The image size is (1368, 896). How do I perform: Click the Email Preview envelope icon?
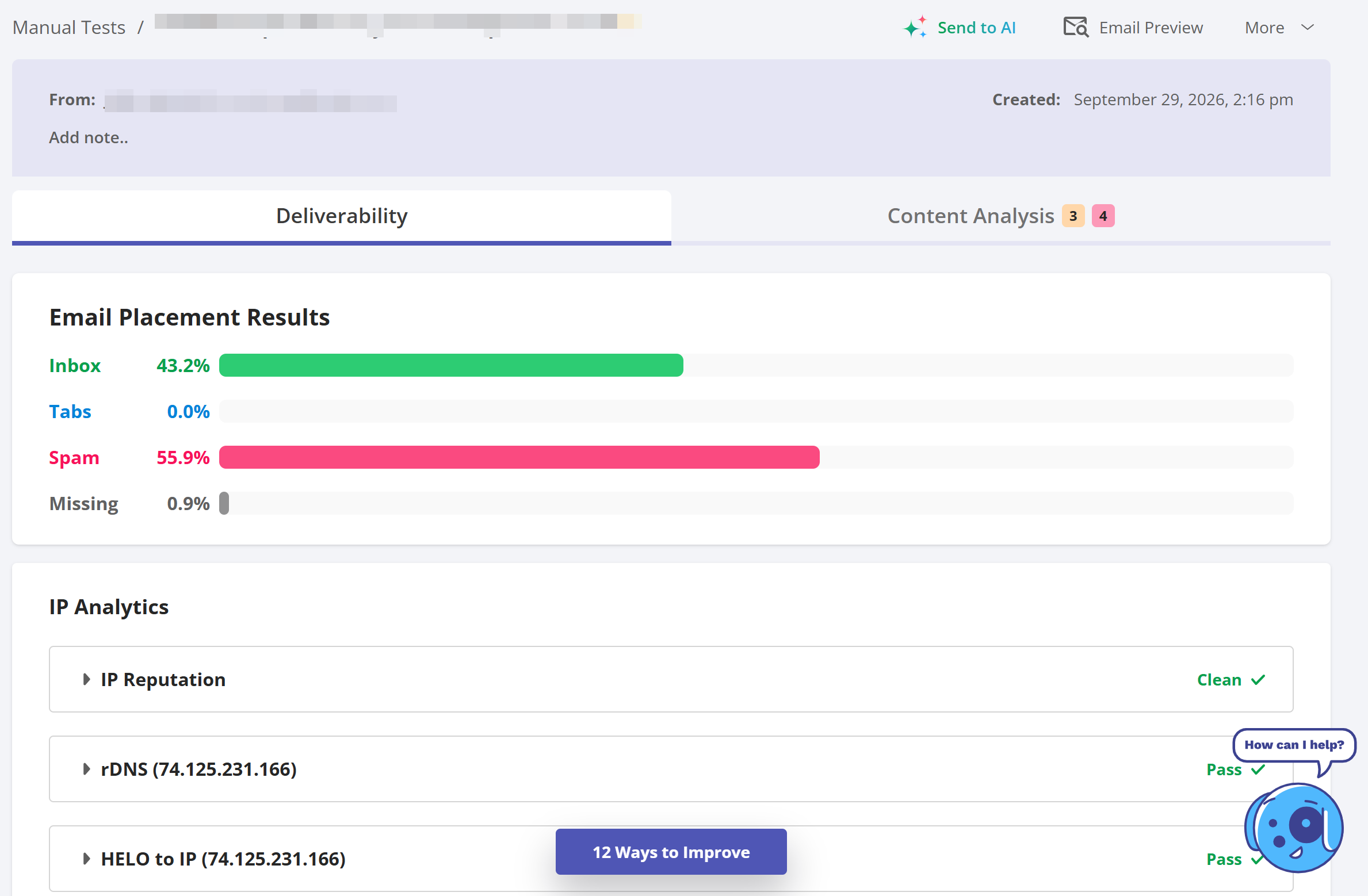pyautogui.click(x=1076, y=27)
